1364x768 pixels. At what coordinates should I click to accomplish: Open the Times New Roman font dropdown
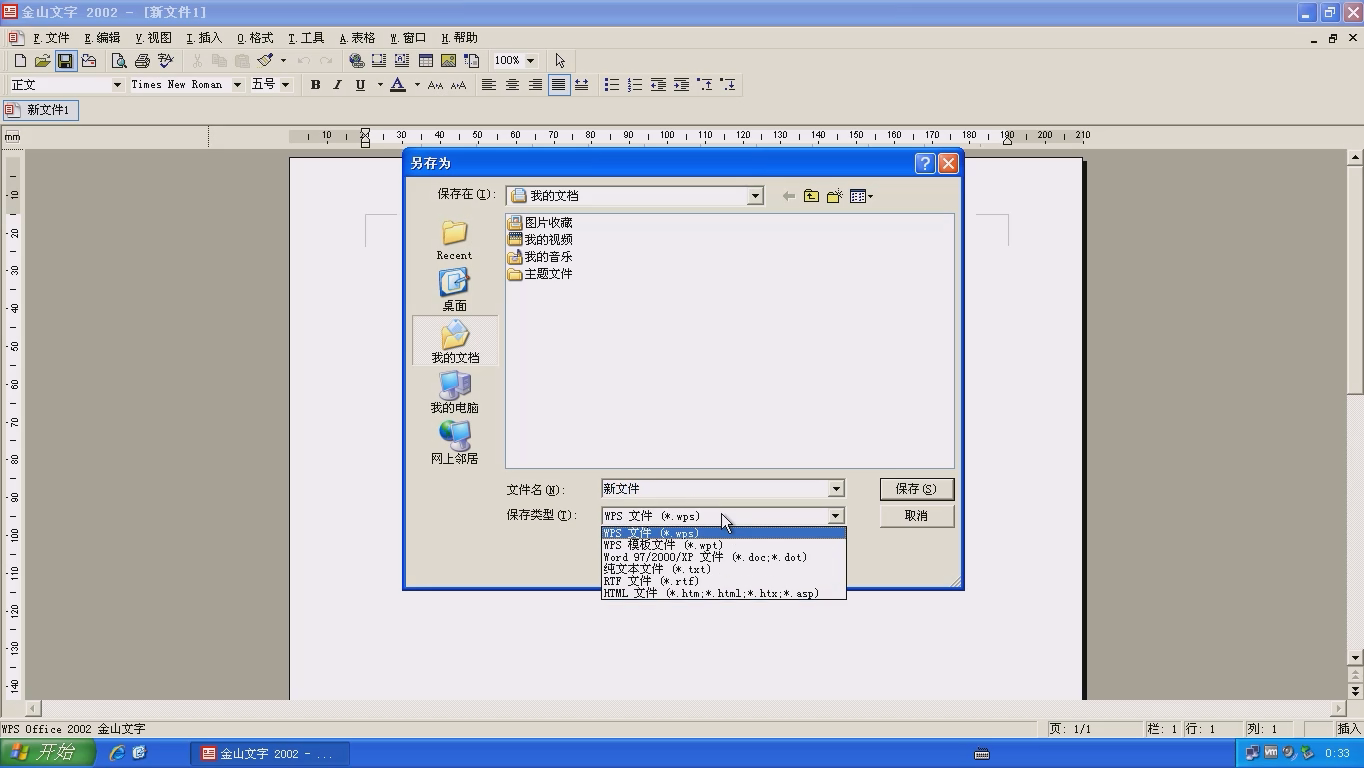237,85
